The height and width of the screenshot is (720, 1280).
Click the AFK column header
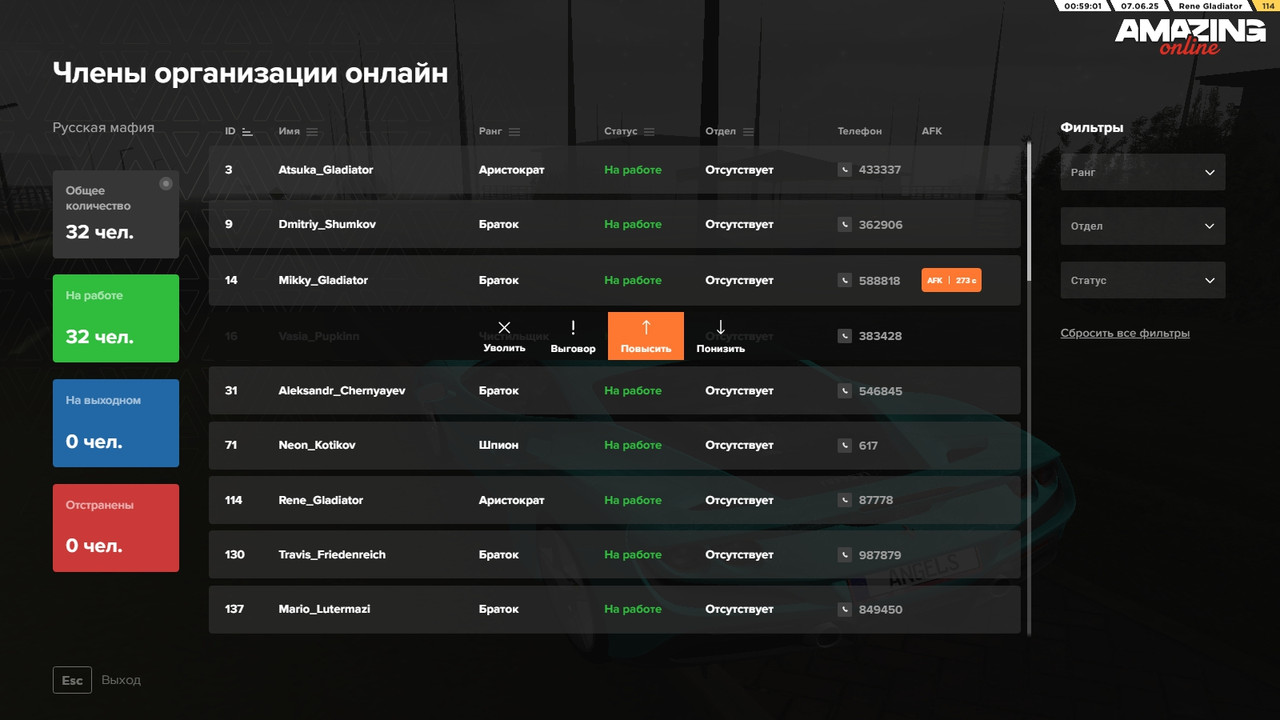932,132
